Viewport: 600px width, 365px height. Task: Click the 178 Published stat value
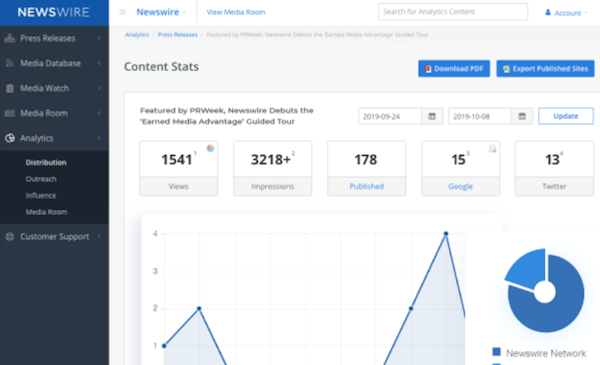pyautogui.click(x=366, y=160)
